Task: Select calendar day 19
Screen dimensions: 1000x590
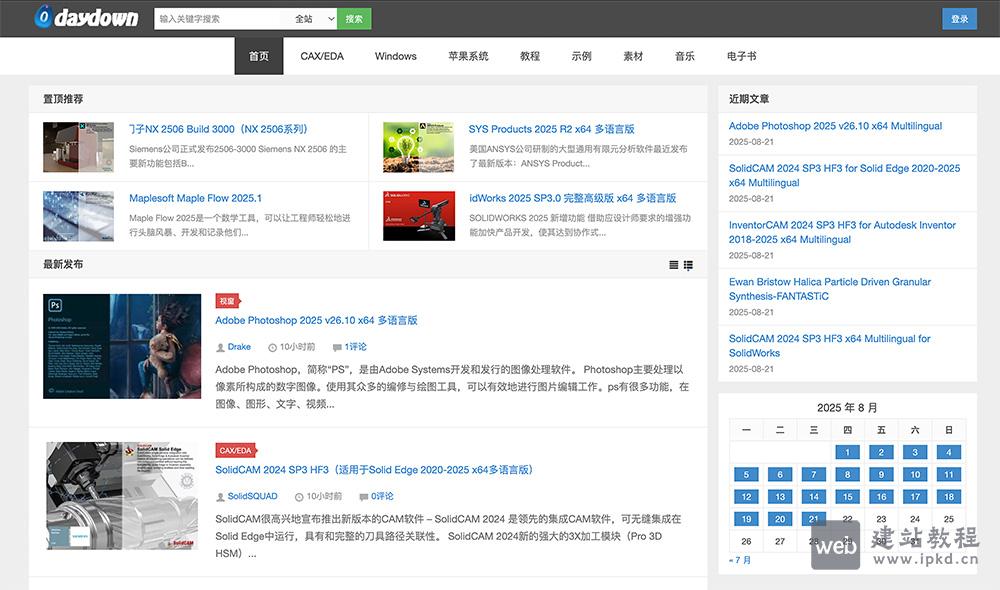Action: tap(746, 519)
